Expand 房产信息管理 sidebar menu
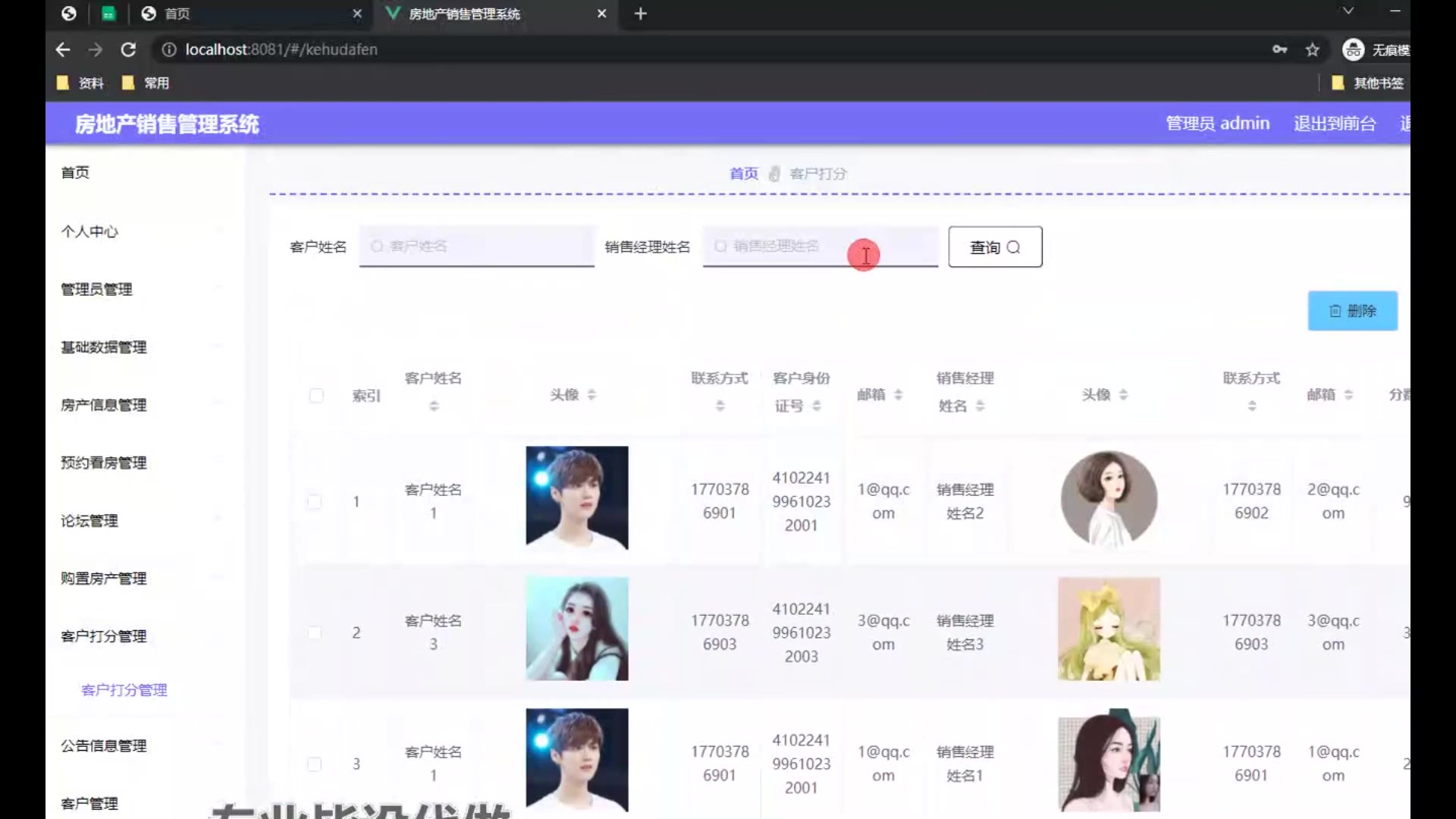This screenshot has height=819, width=1456. coord(104,405)
